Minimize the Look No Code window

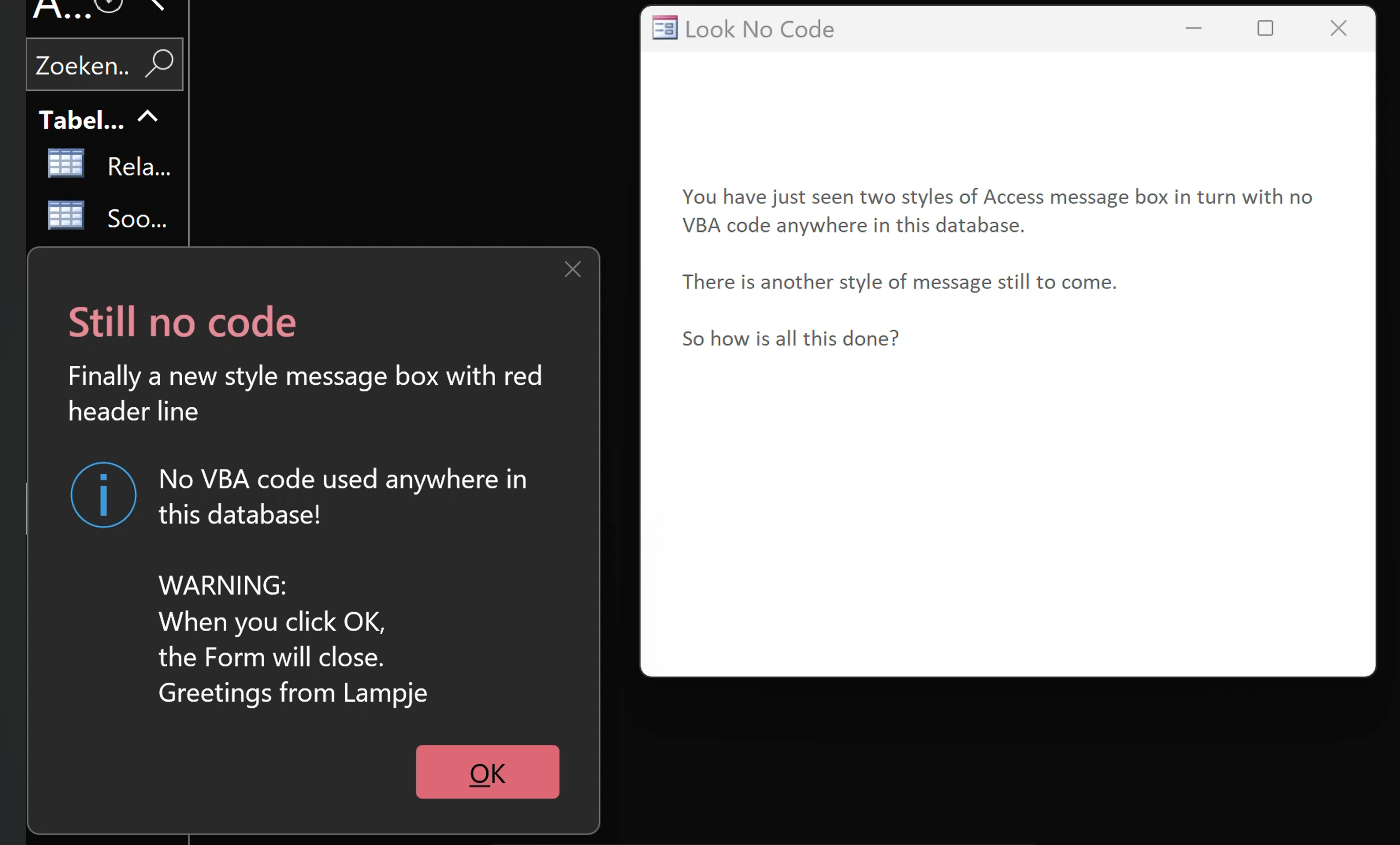click(1193, 28)
